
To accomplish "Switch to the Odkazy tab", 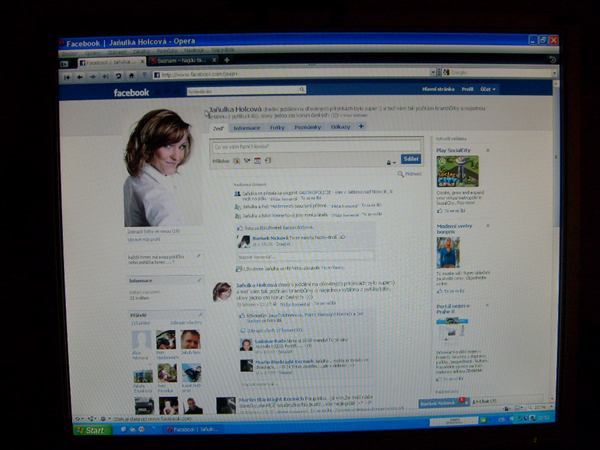I will (340, 127).
